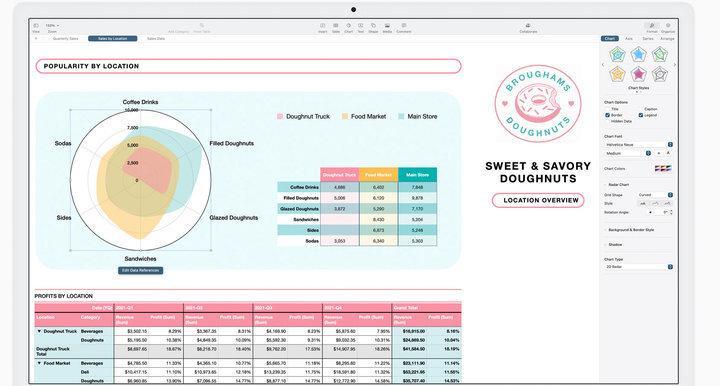
Task: Open the Shape toolbar icon
Action: [x=373, y=28]
